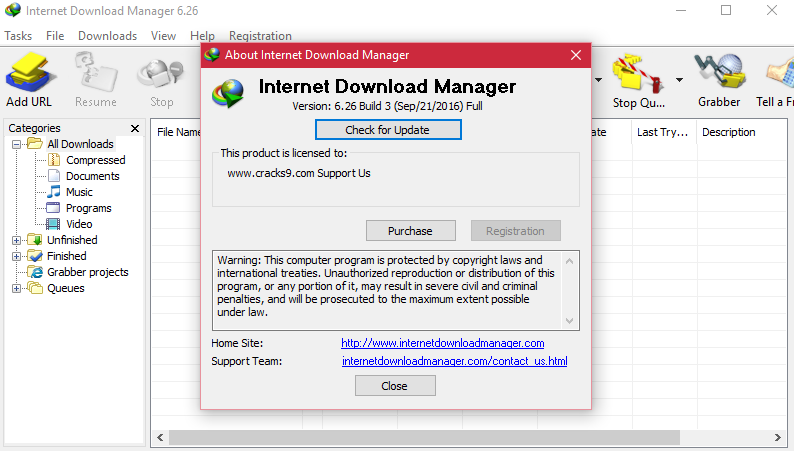
Task: Open the Support Team contact_us.html link
Action: tap(455, 361)
